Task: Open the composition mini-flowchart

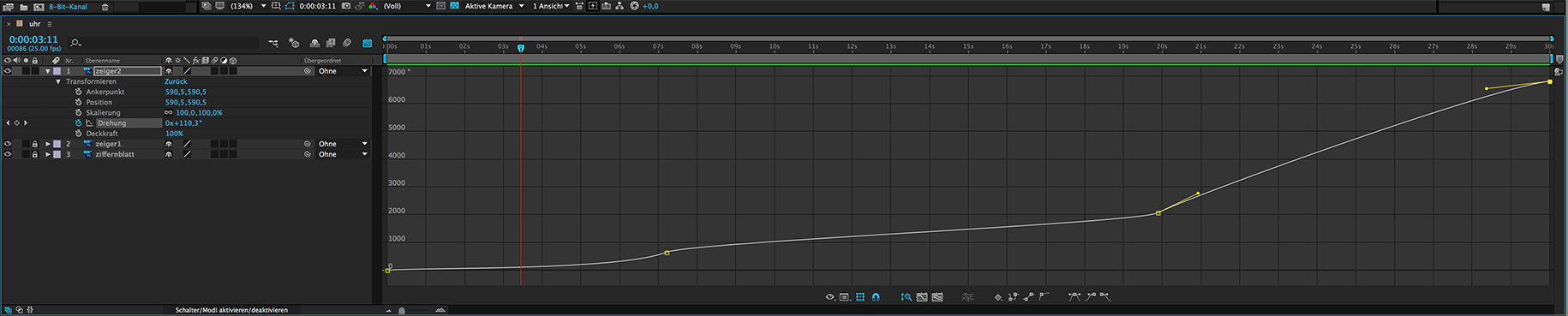Action: [273, 43]
